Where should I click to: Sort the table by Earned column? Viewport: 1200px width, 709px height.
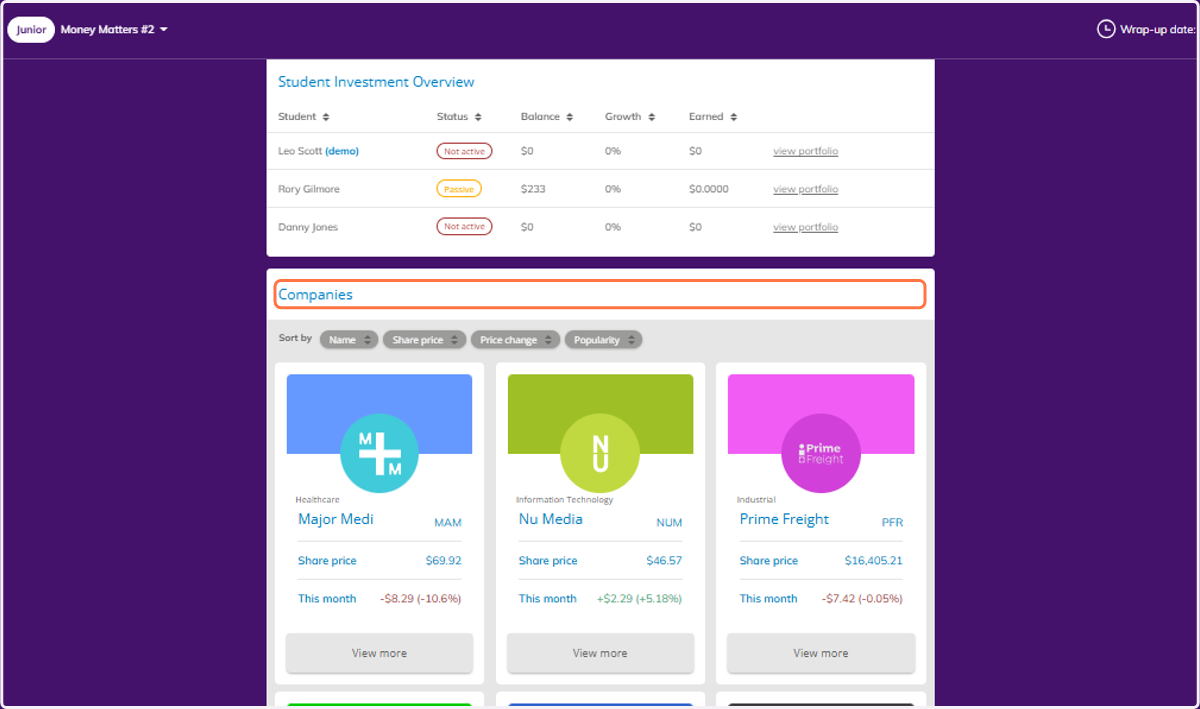(733, 117)
